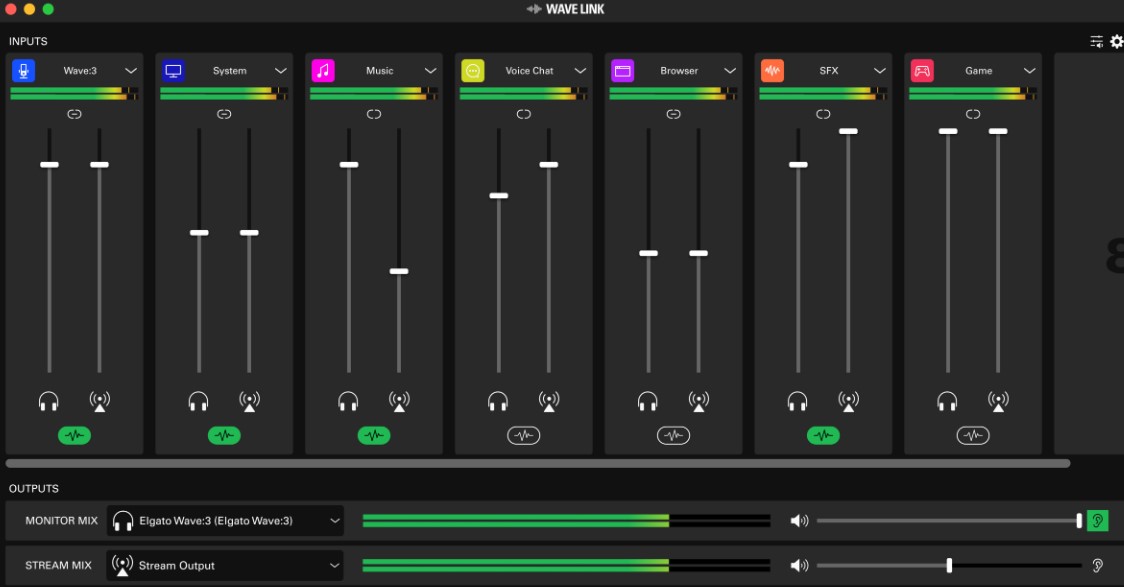Open Stream Mix output device dropdown
This screenshot has height=587, width=1124.
[225, 565]
